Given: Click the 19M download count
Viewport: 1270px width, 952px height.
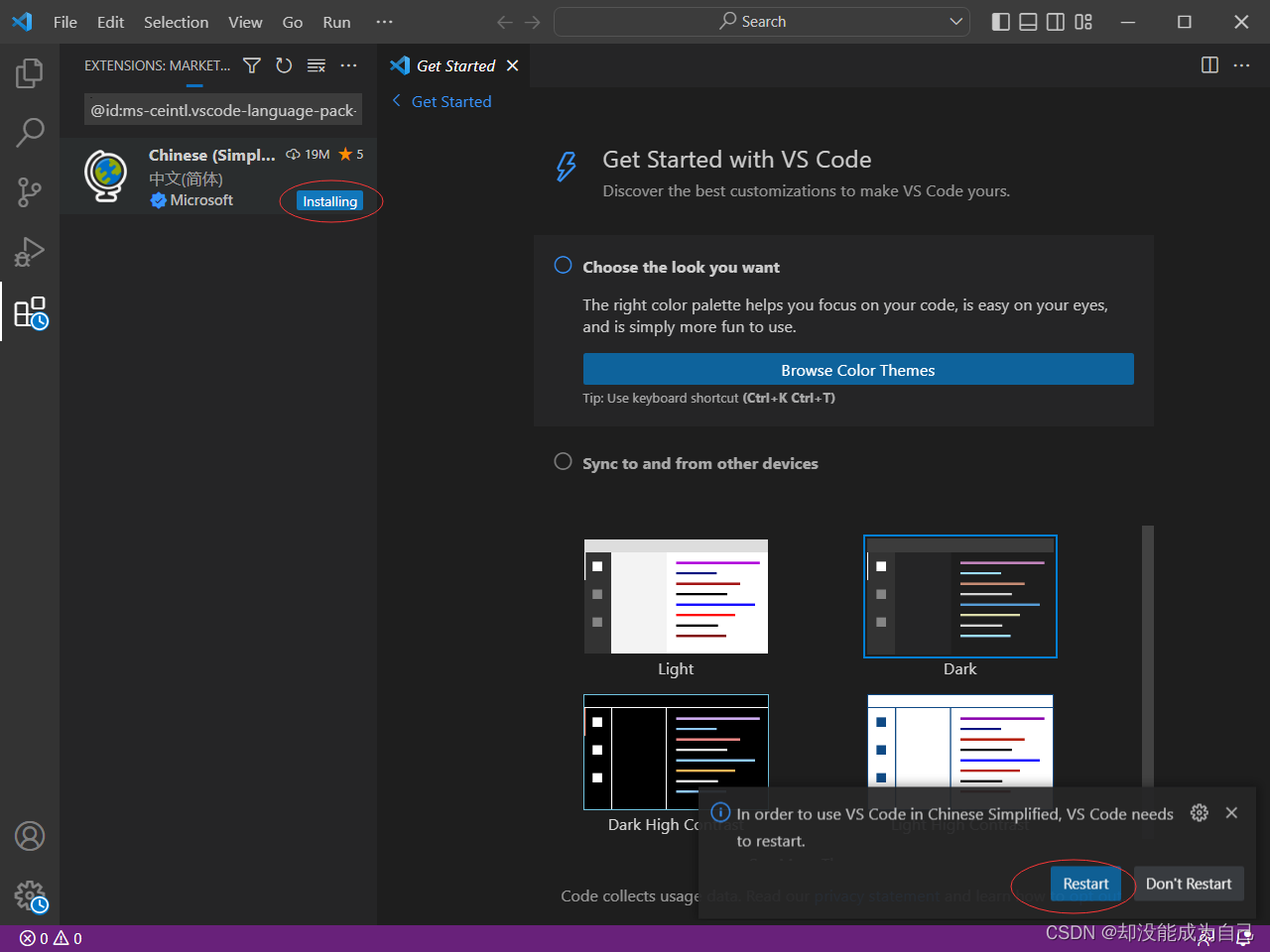Looking at the screenshot, I should (x=308, y=155).
